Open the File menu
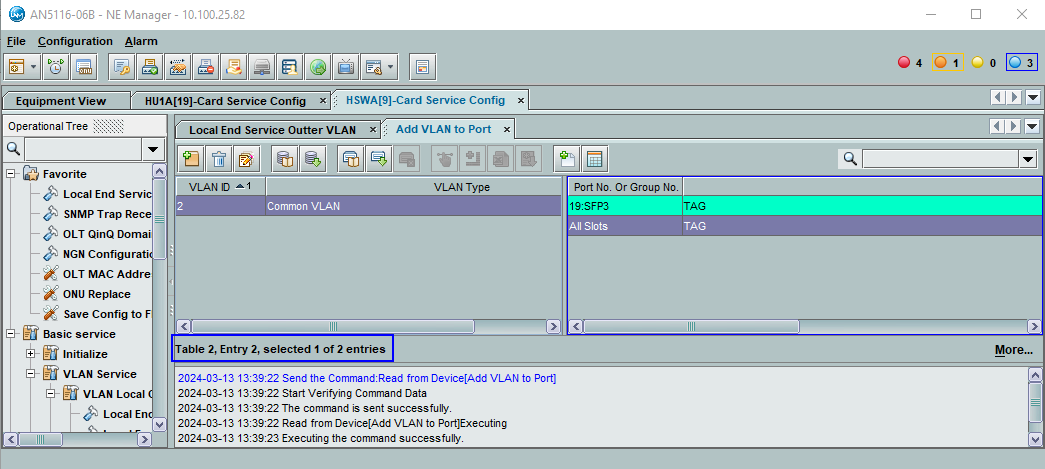The width and height of the screenshot is (1045, 469). pyautogui.click(x=16, y=41)
